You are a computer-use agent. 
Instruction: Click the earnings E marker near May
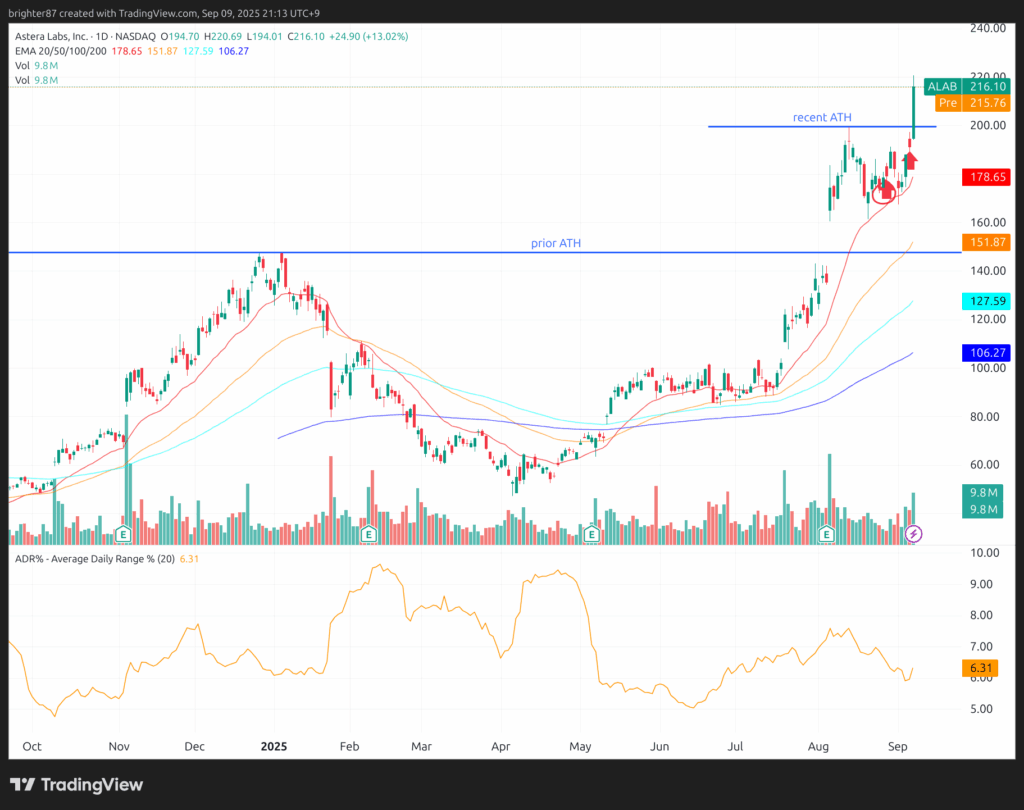592,534
